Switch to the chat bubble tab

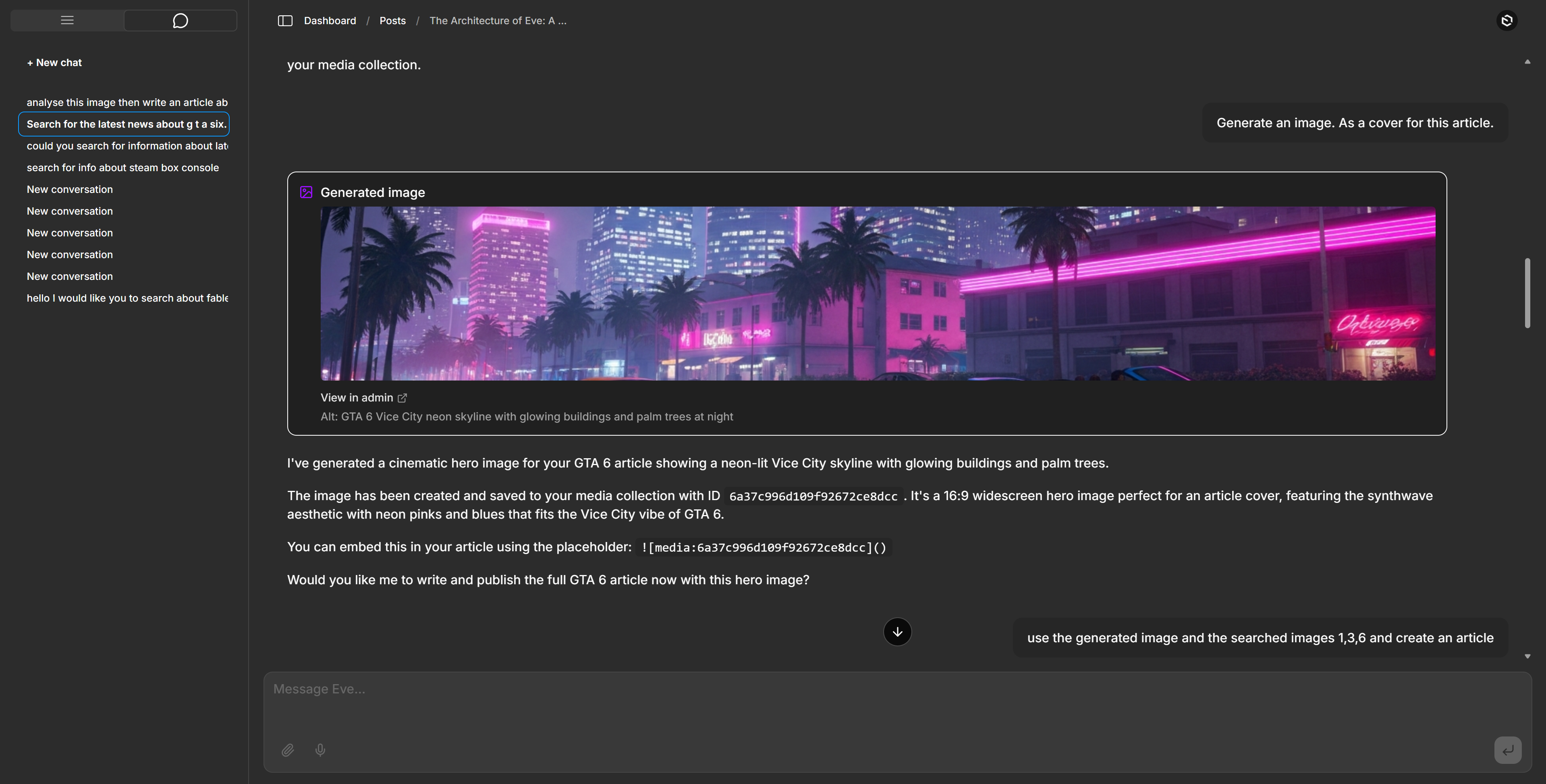(x=180, y=21)
